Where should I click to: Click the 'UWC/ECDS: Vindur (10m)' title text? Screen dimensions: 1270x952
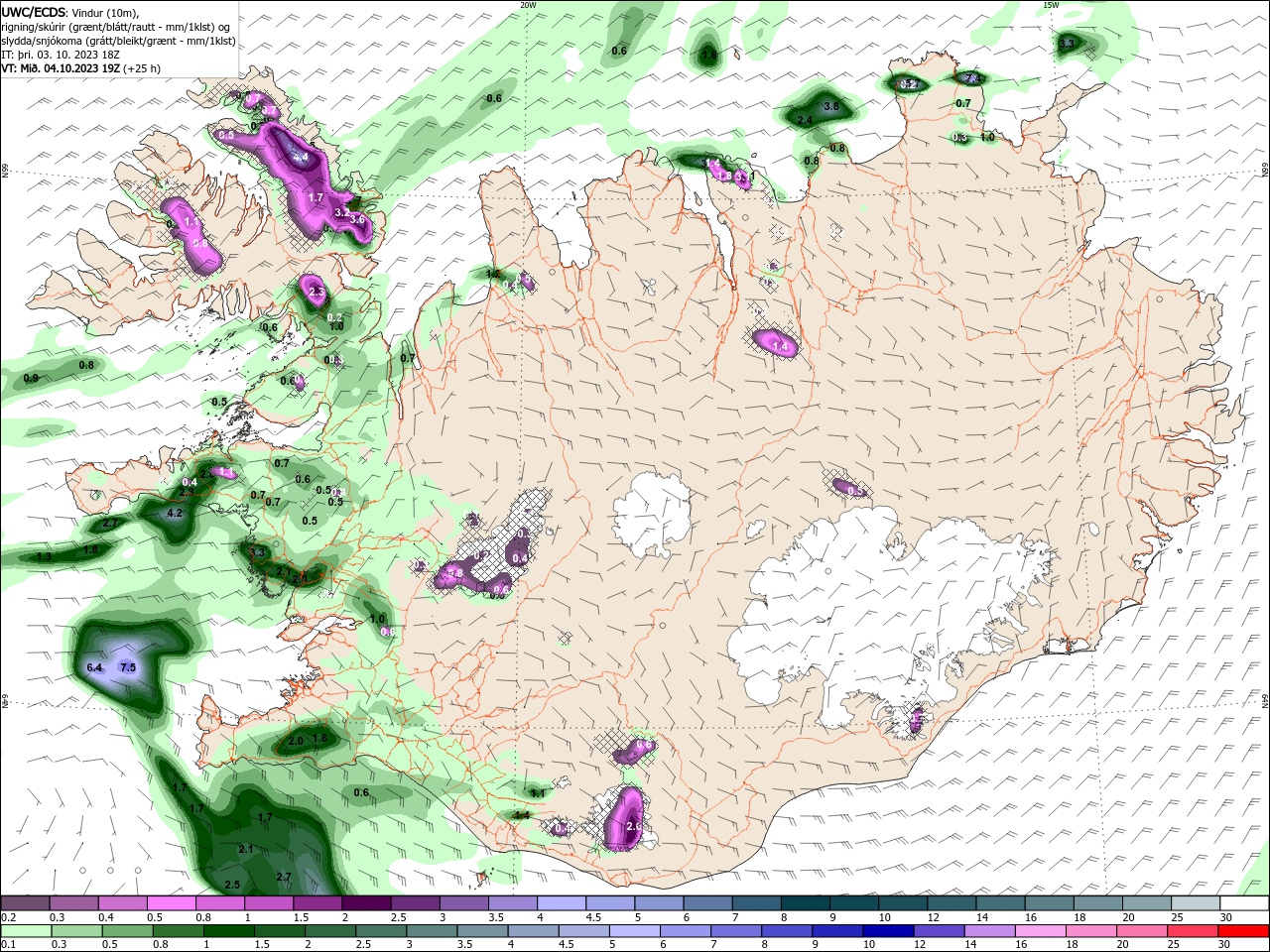click(x=69, y=12)
